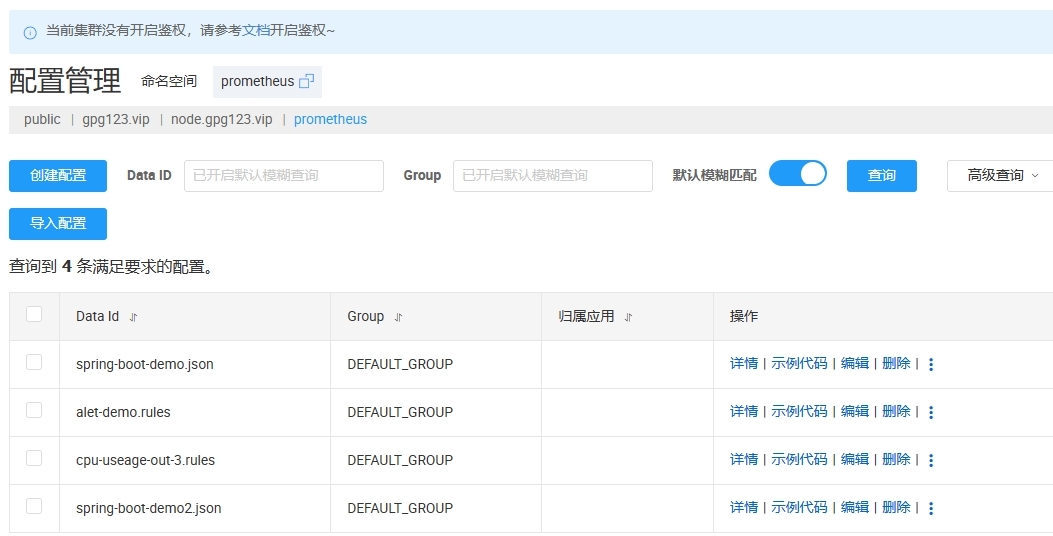1053x536 pixels.
Task: Tick the checkbox for spring-boot-demo2.json row
Action: [34, 506]
